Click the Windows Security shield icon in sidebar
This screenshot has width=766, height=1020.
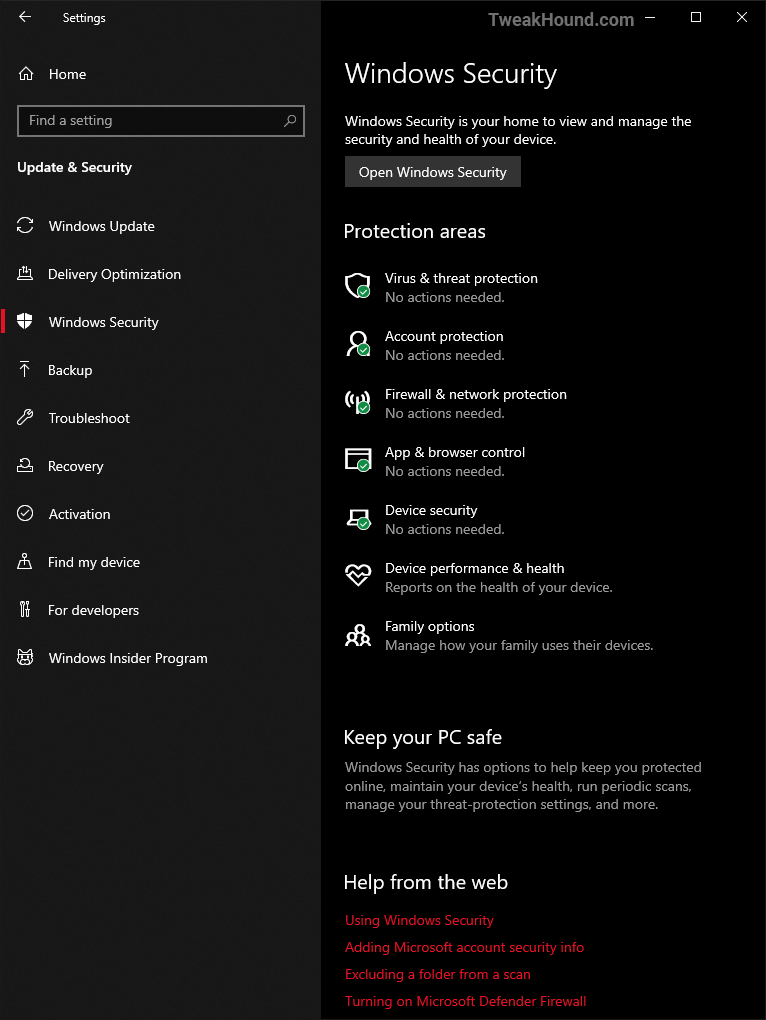coord(25,321)
